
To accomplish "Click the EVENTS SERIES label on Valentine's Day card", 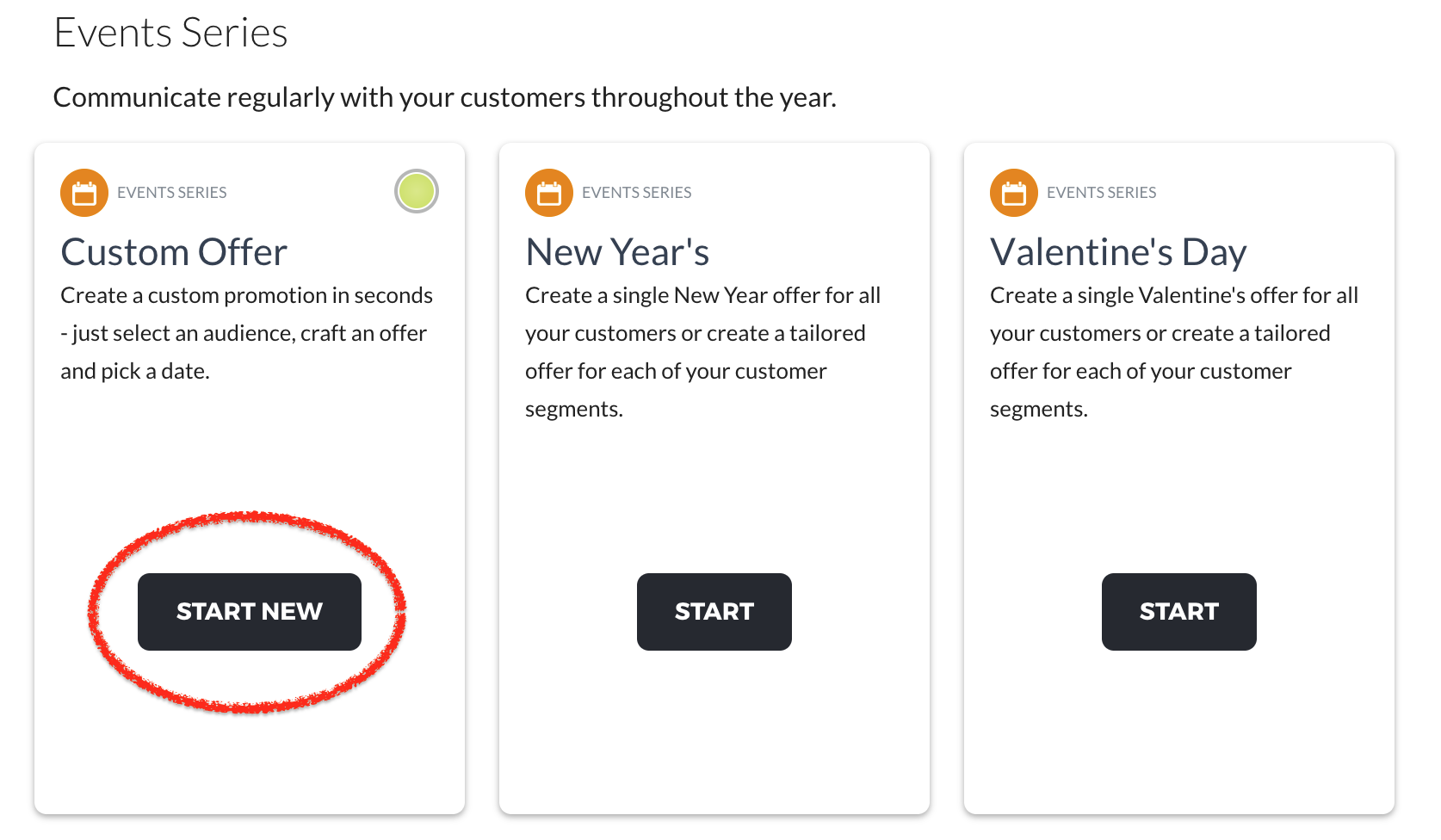I will (x=1102, y=193).
